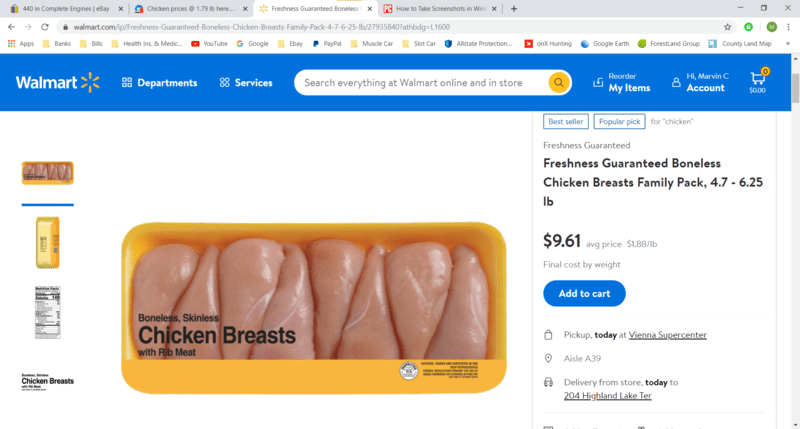The height and width of the screenshot is (429, 800).
Task: Bookmark this page with the star icon
Action: 727,27
